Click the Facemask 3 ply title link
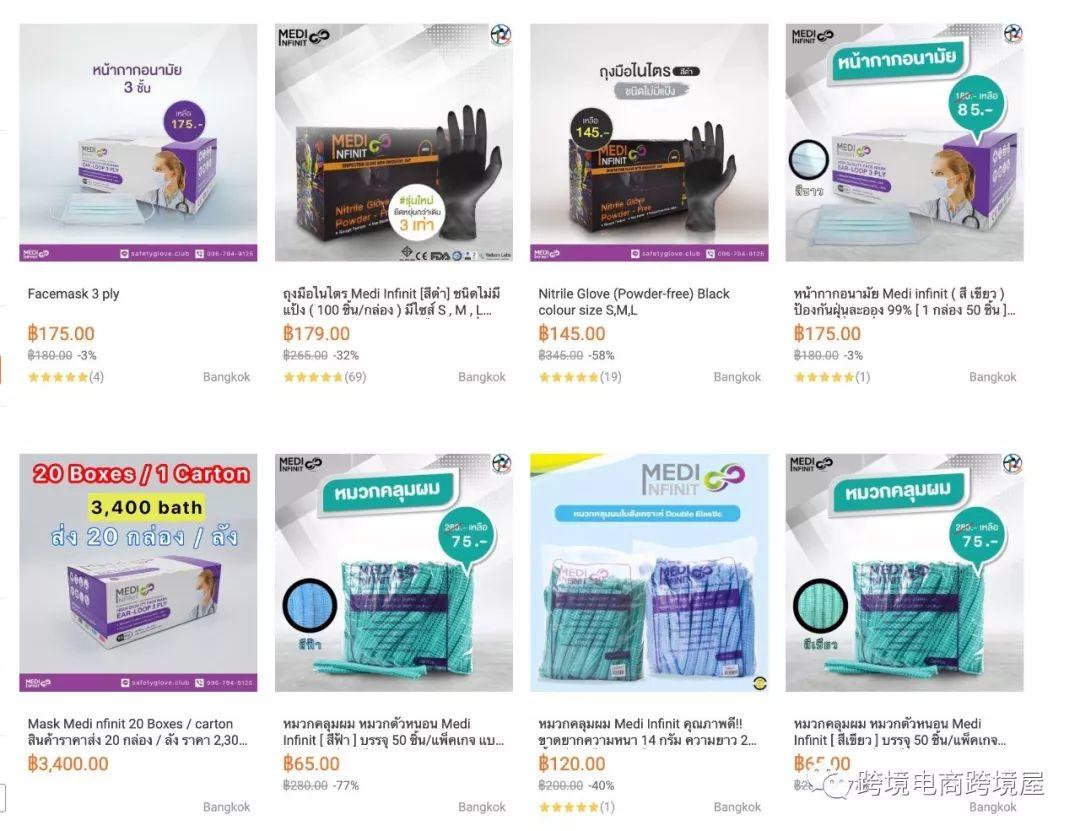1080x831 pixels. coord(73,294)
